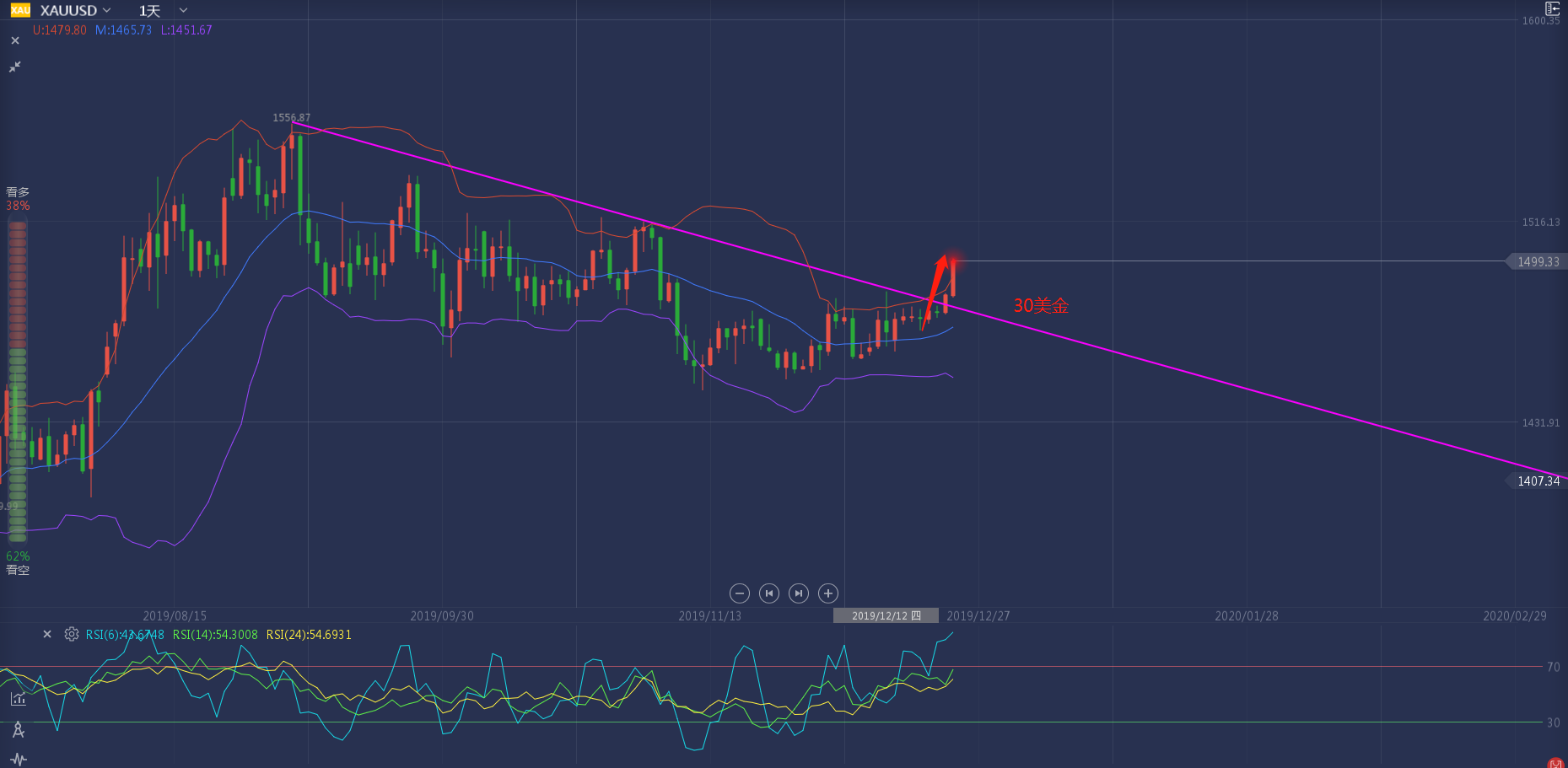The height and width of the screenshot is (768, 1568).
Task: Click the shrink arrows icon below the X
Action: (15, 67)
